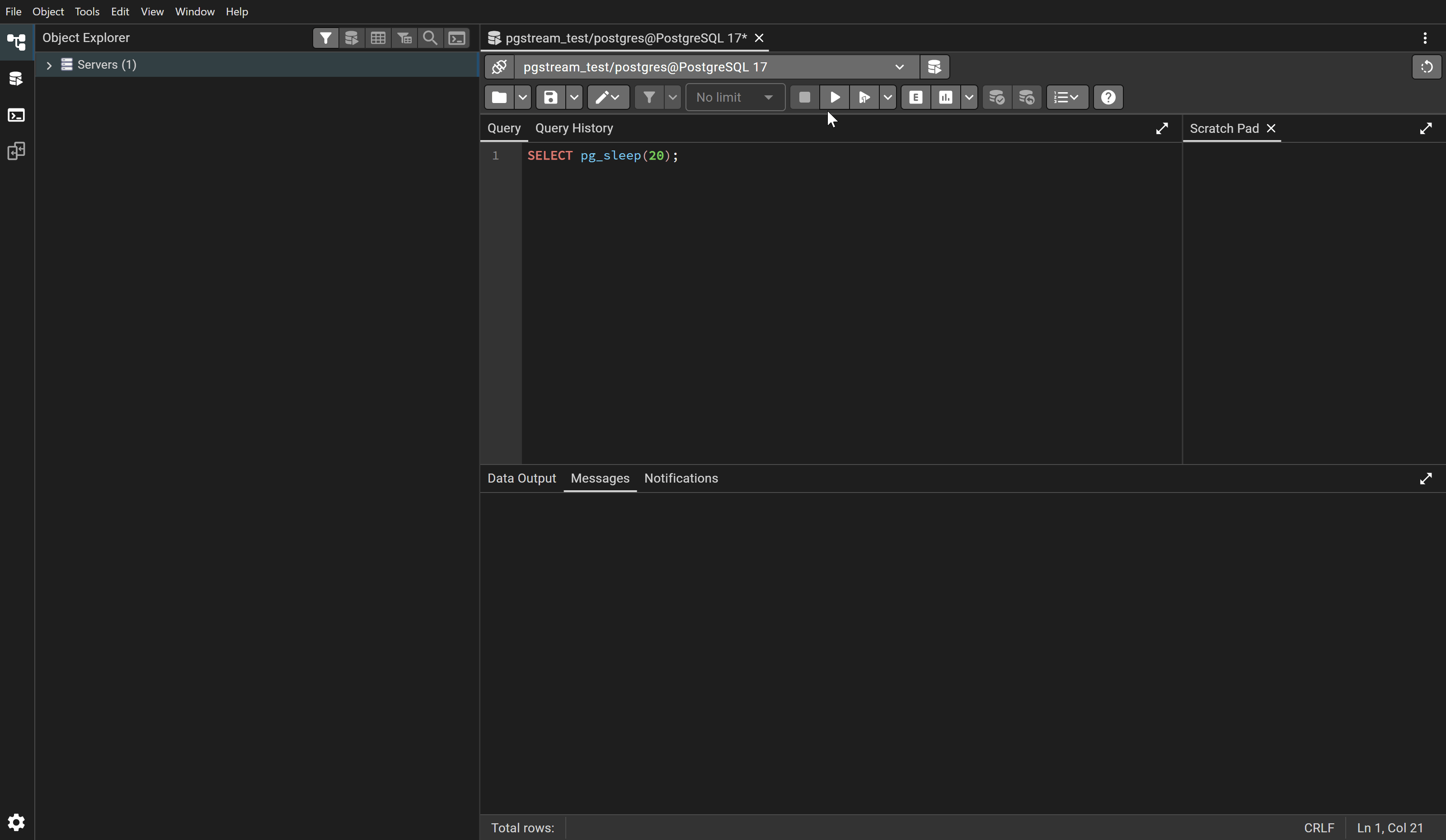Click the Ln 1, Col 21 status text

coord(1390,828)
